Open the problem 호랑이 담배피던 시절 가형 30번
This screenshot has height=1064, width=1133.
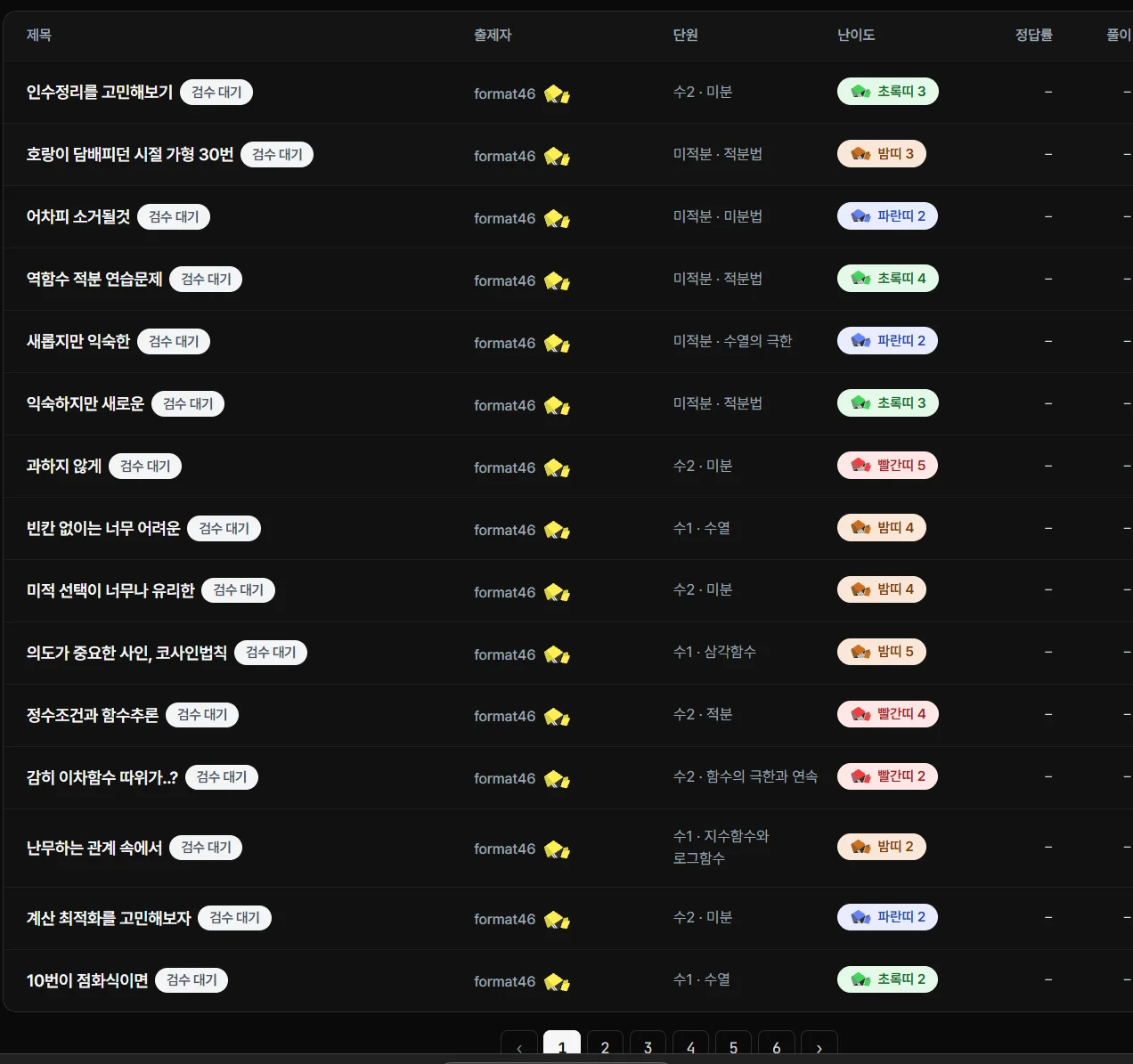click(x=130, y=154)
